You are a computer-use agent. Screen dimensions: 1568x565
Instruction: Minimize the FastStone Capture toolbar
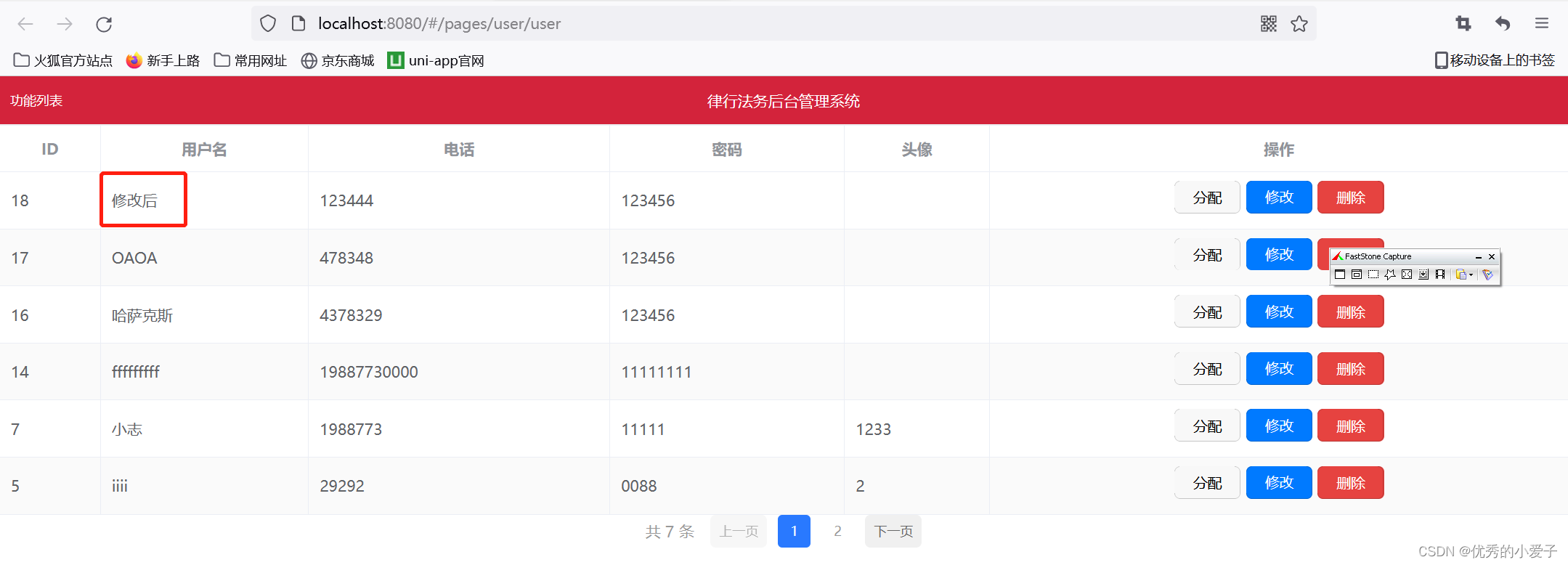pos(1479,257)
